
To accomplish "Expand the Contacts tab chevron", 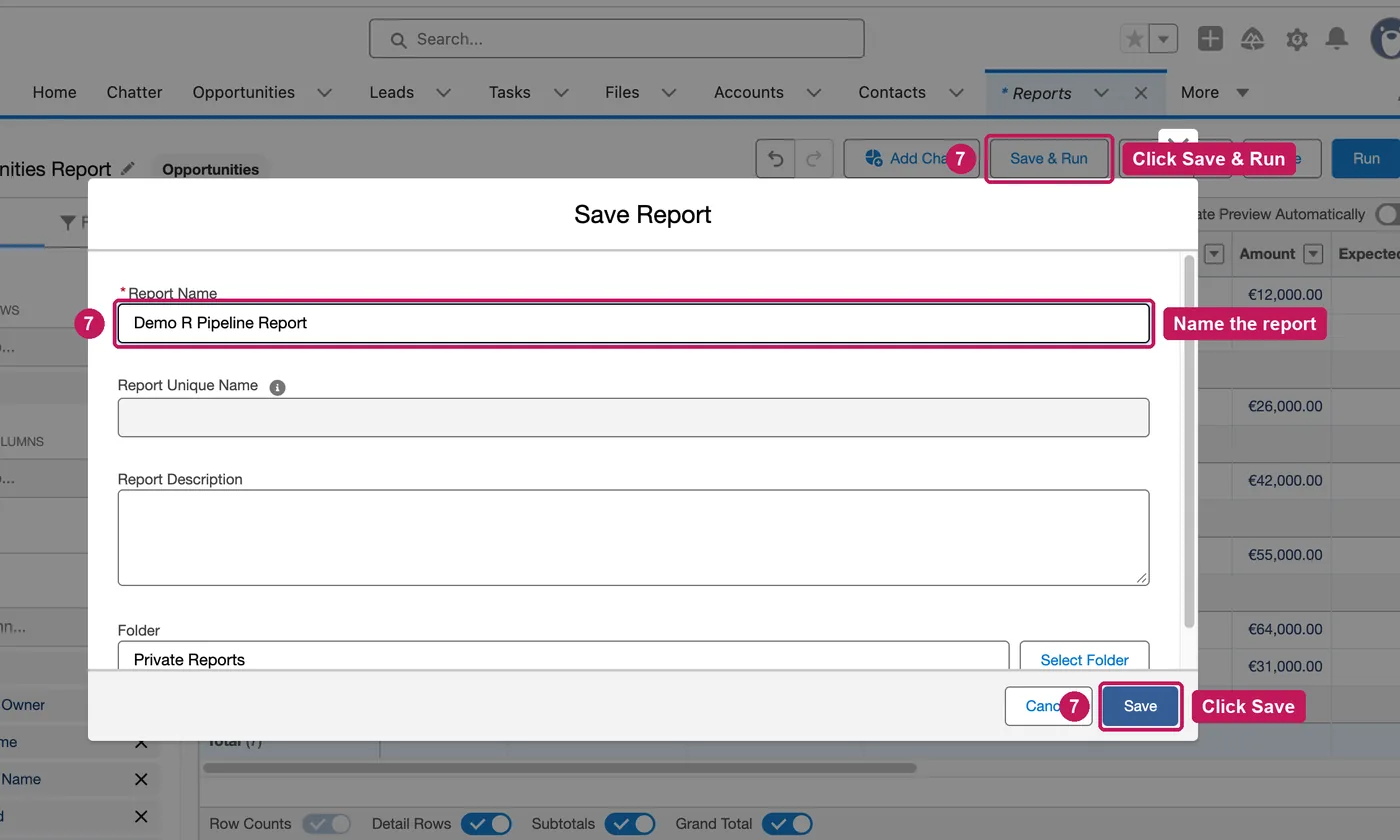I will [x=956, y=92].
